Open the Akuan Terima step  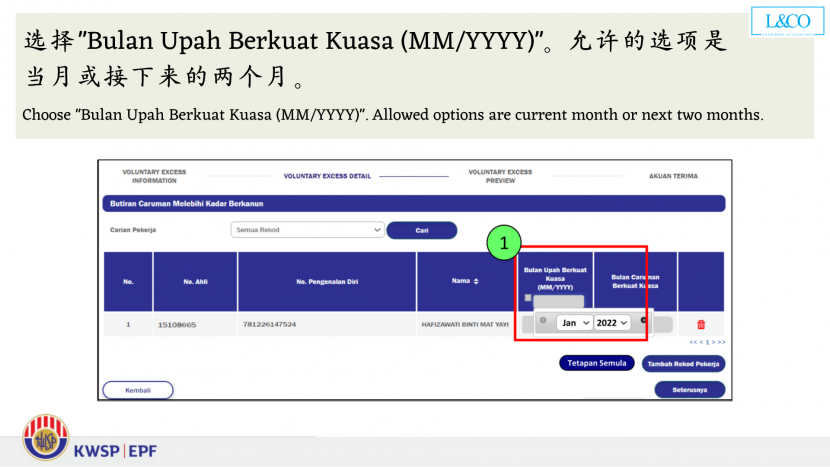tap(673, 176)
